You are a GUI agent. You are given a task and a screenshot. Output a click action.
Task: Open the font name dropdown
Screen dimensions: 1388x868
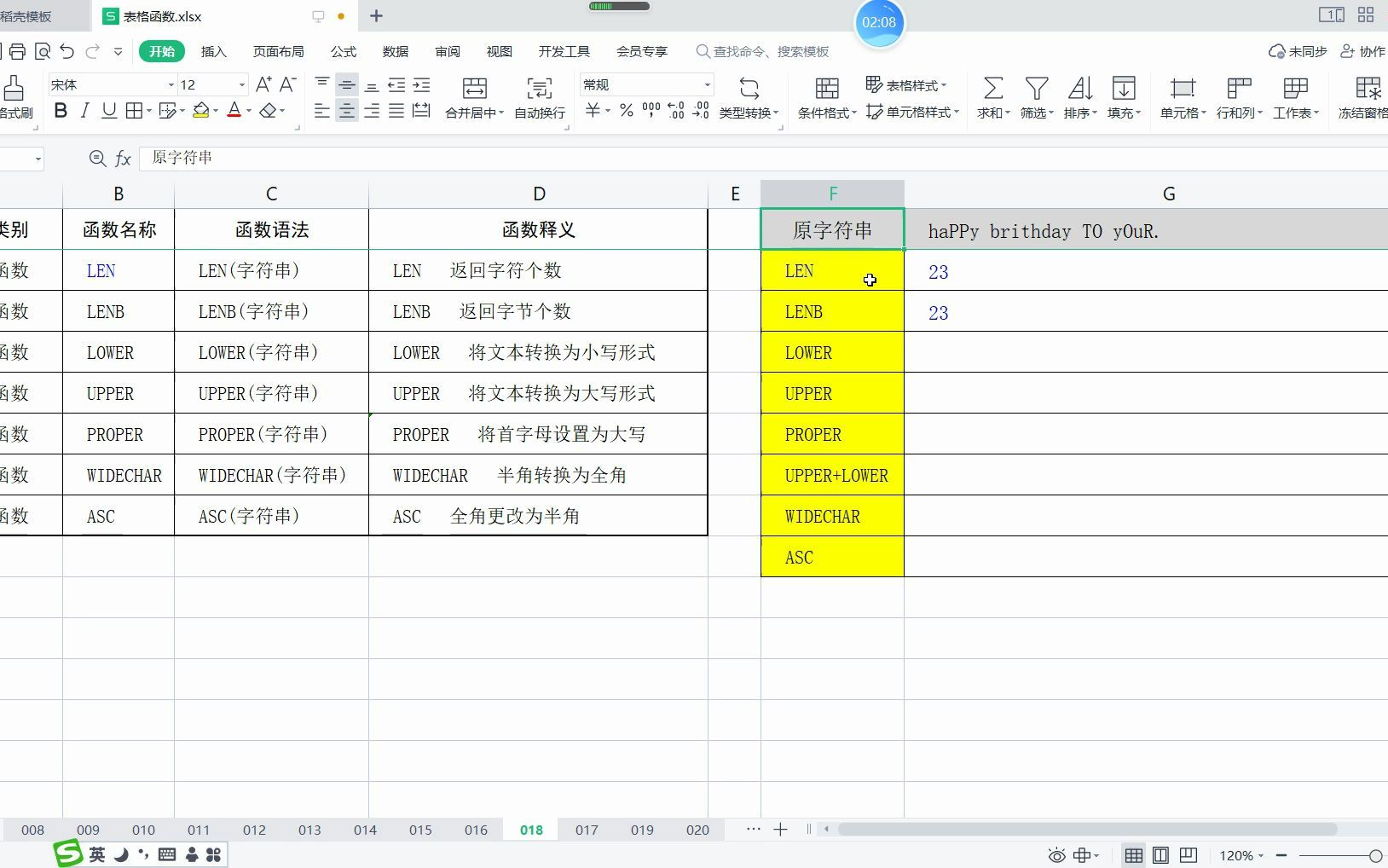171,85
